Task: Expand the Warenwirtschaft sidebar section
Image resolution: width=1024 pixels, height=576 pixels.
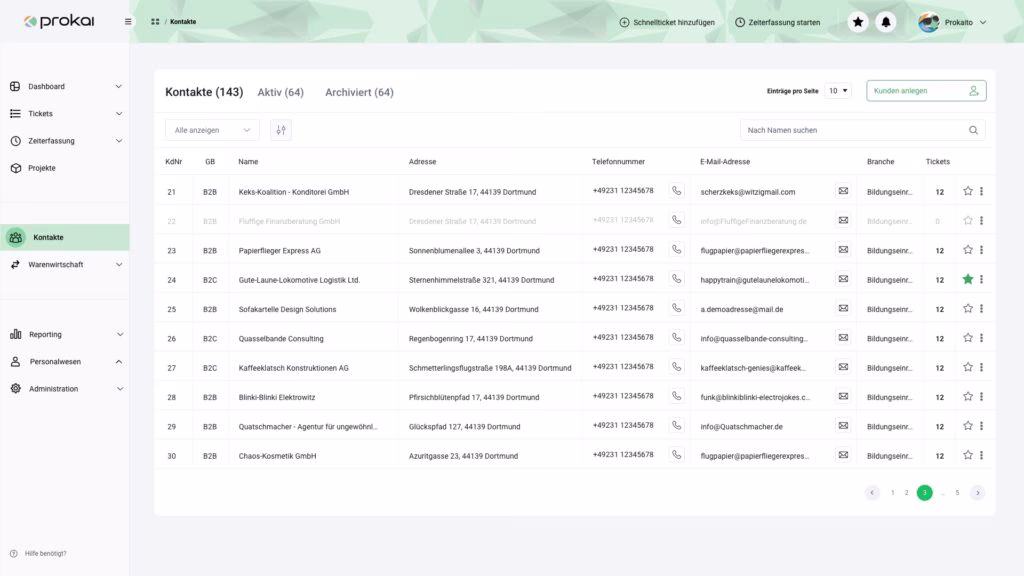Action: coord(65,265)
